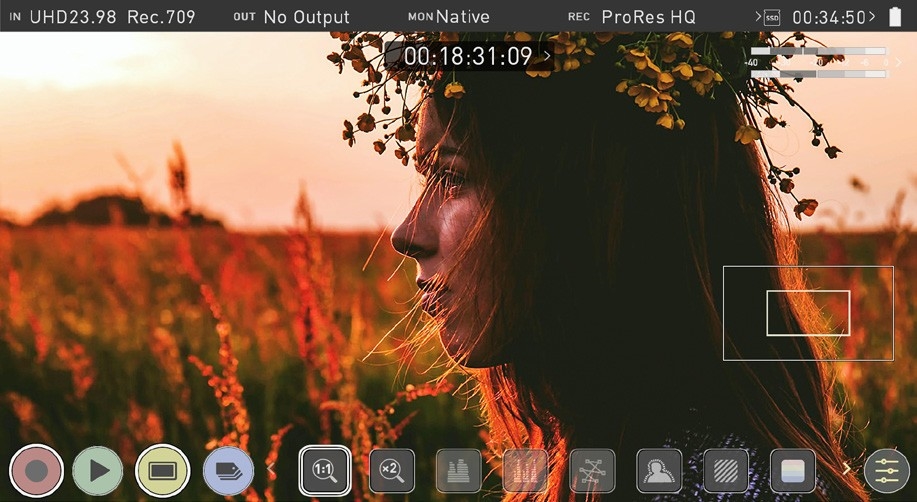Enable the x2 magnify zoom
This screenshot has height=502, width=917.
coord(392,470)
